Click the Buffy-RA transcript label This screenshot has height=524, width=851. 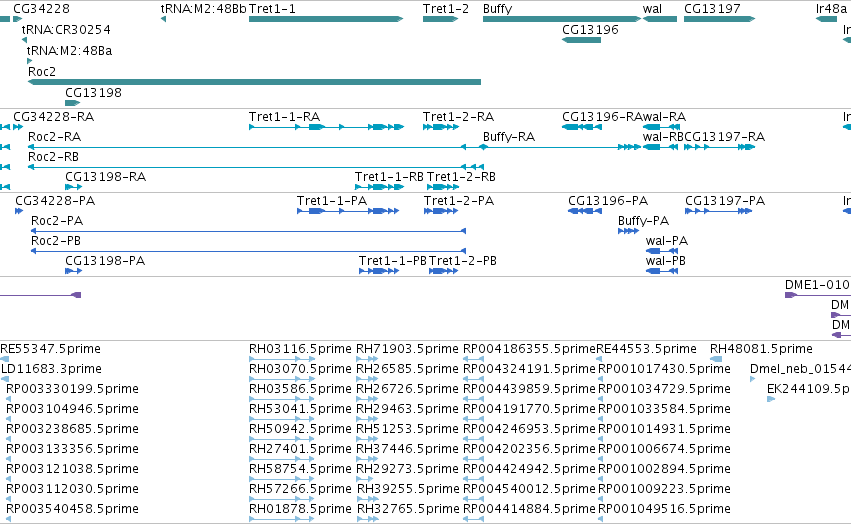(509, 137)
